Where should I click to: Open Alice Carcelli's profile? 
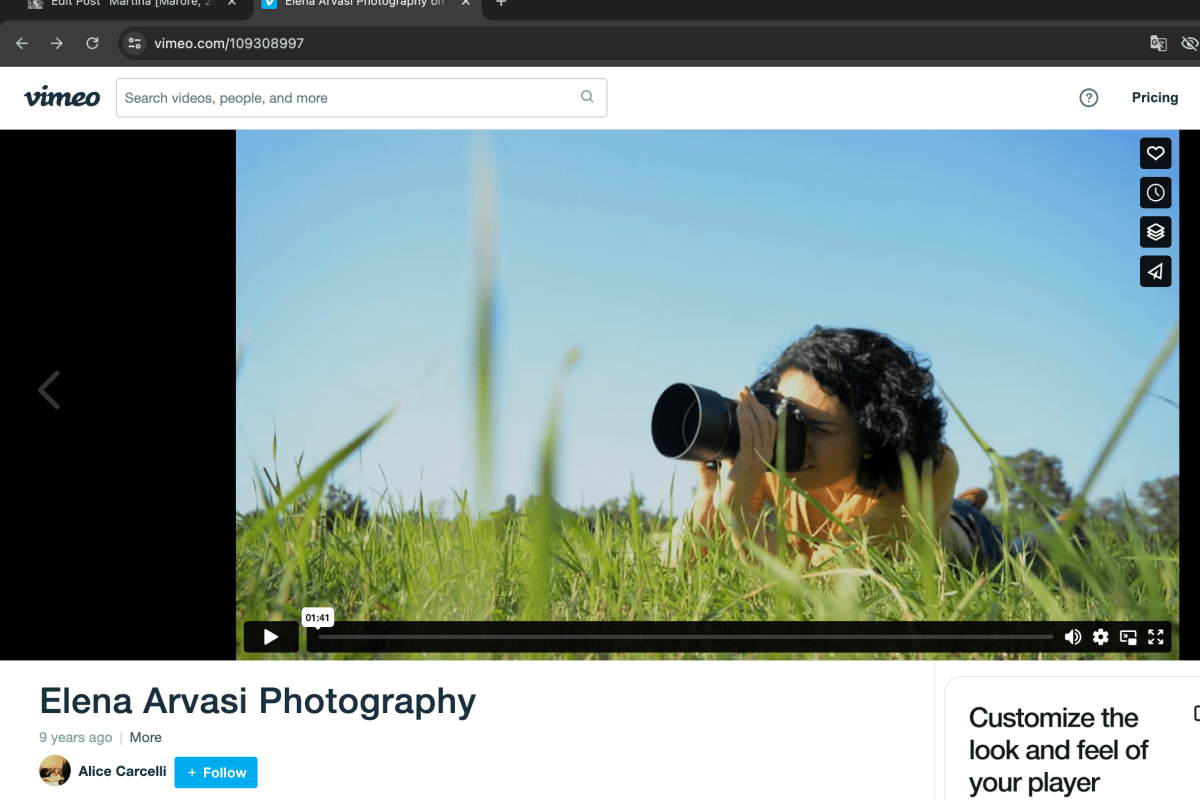[x=122, y=772]
